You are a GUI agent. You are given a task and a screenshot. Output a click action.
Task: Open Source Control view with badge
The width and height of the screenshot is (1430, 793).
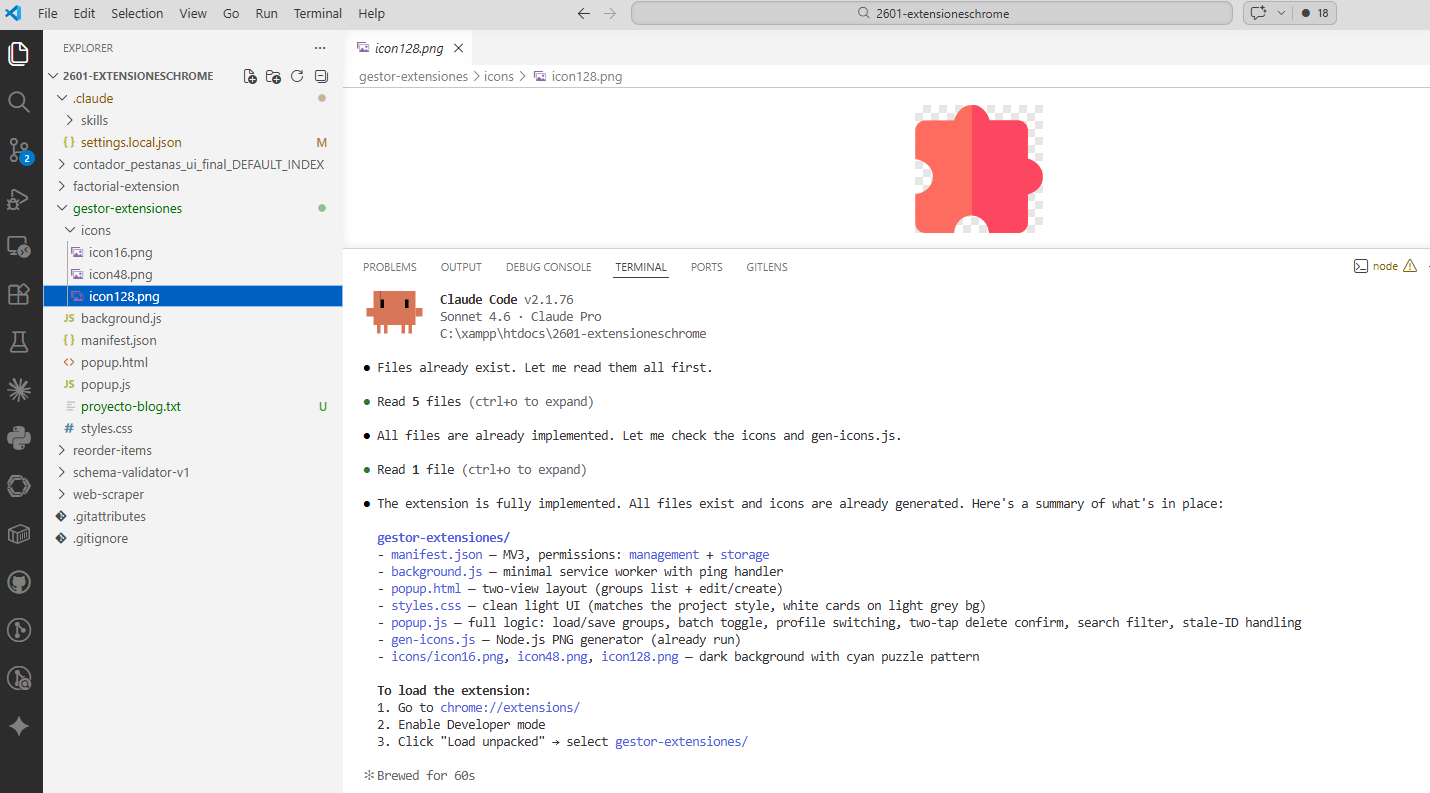pyautogui.click(x=18, y=150)
